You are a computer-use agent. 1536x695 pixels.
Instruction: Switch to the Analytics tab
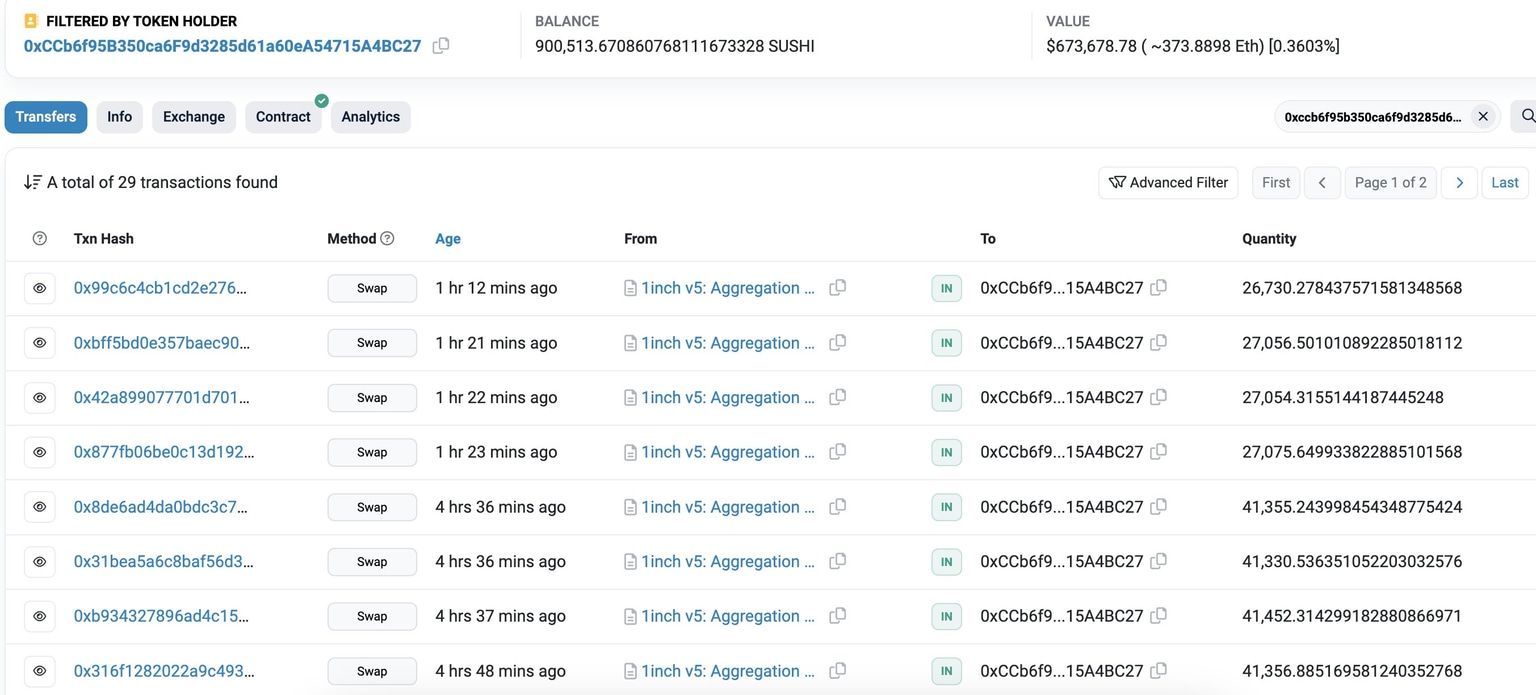370,117
